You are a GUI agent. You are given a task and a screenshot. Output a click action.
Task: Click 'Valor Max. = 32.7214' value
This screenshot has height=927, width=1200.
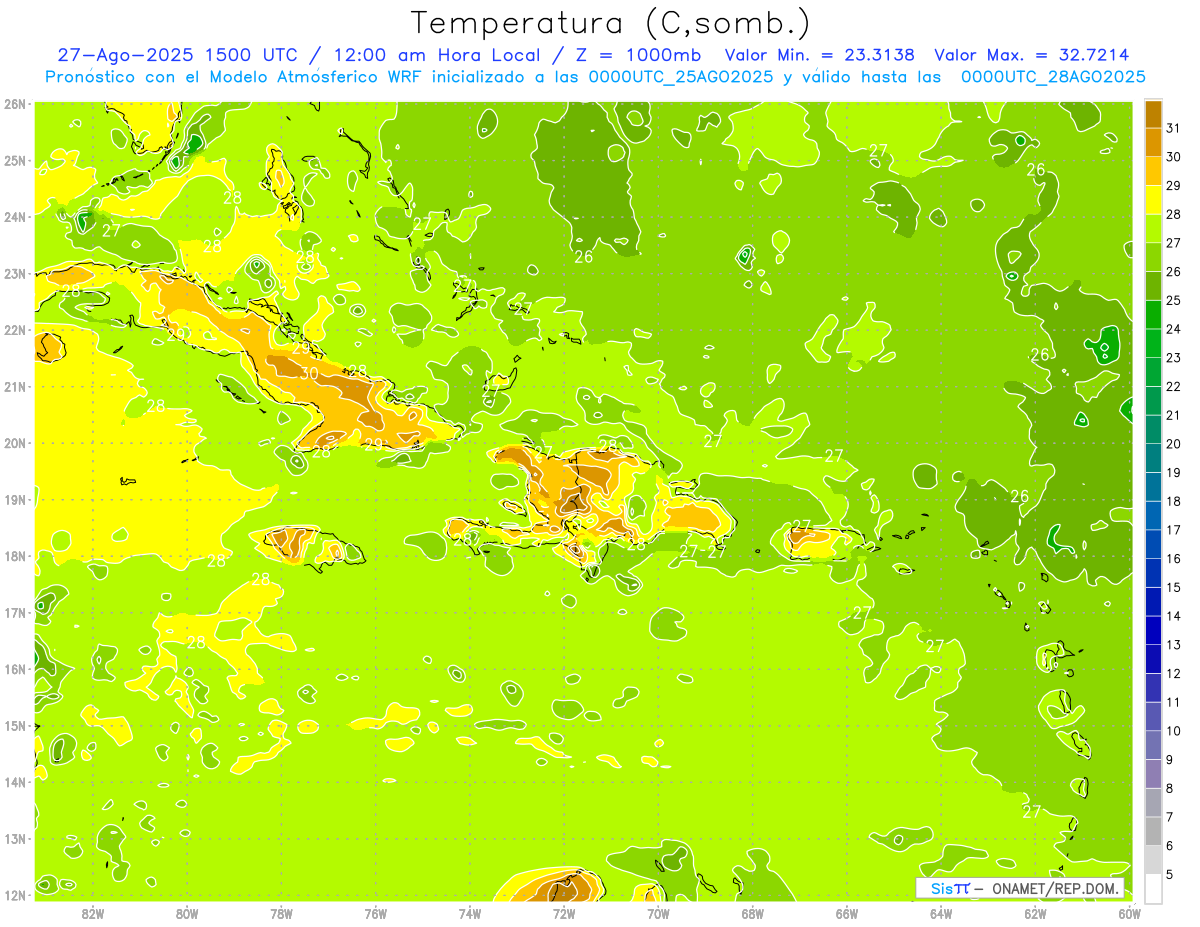(1031, 55)
